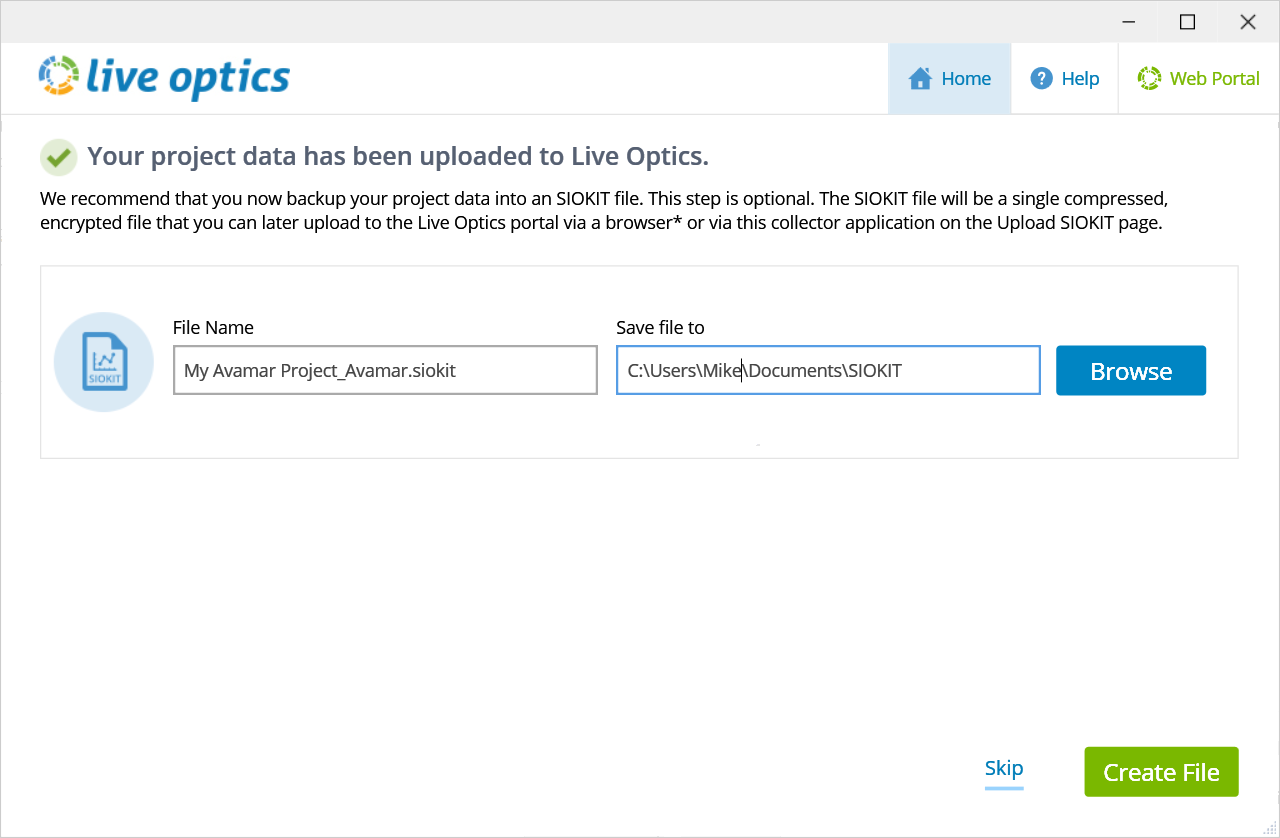Click the 'File Name' label
The image size is (1280, 838).
coord(213,327)
